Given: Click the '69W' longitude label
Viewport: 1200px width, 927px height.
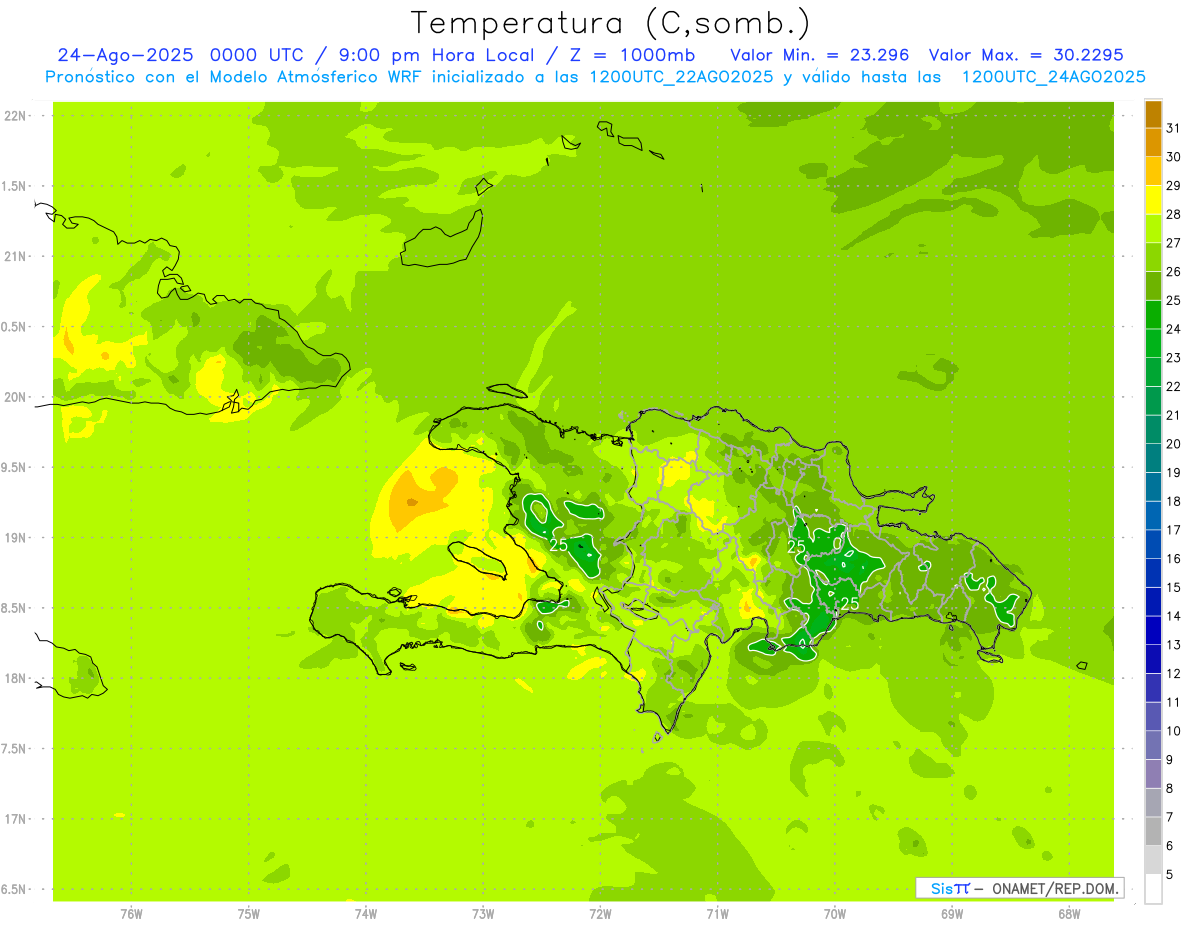Looking at the screenshot, I should 952,914.
